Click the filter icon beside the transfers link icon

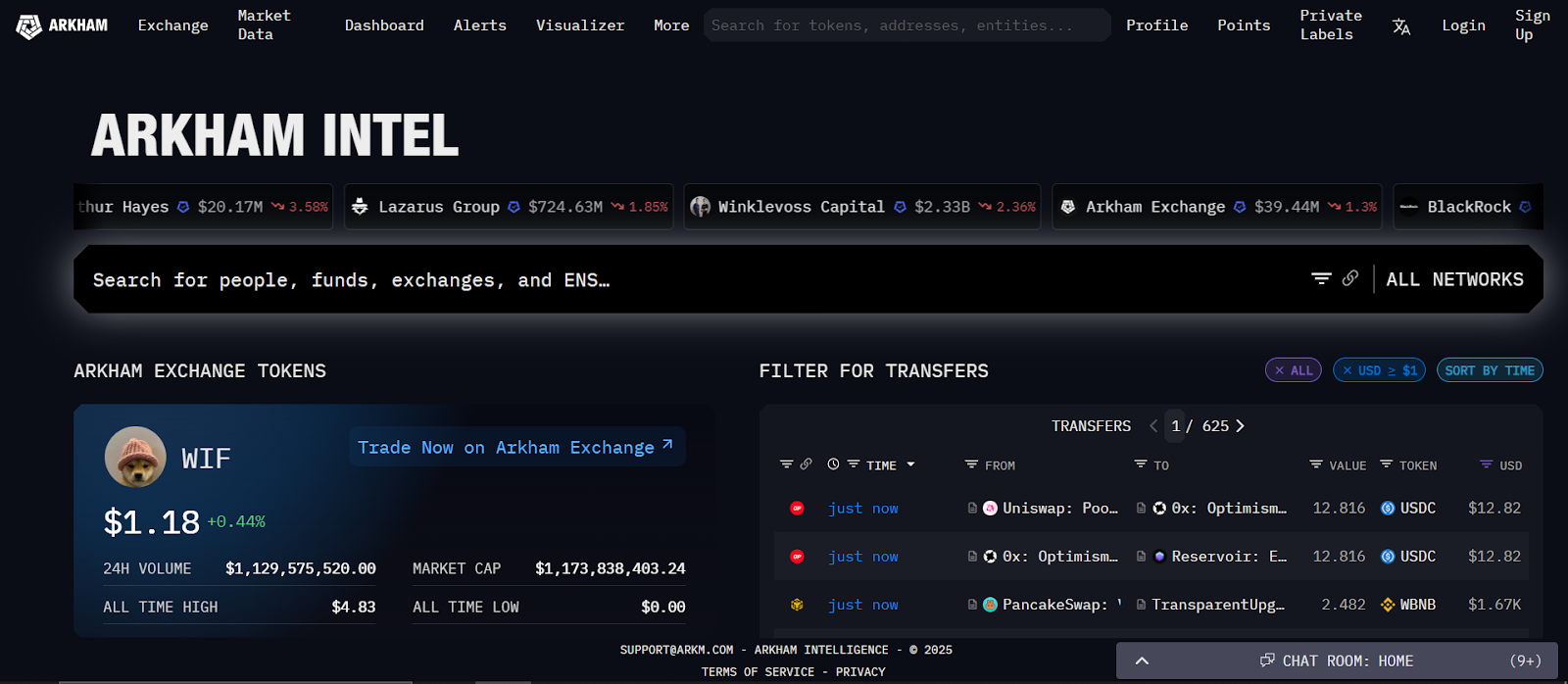tap(786, 464)
